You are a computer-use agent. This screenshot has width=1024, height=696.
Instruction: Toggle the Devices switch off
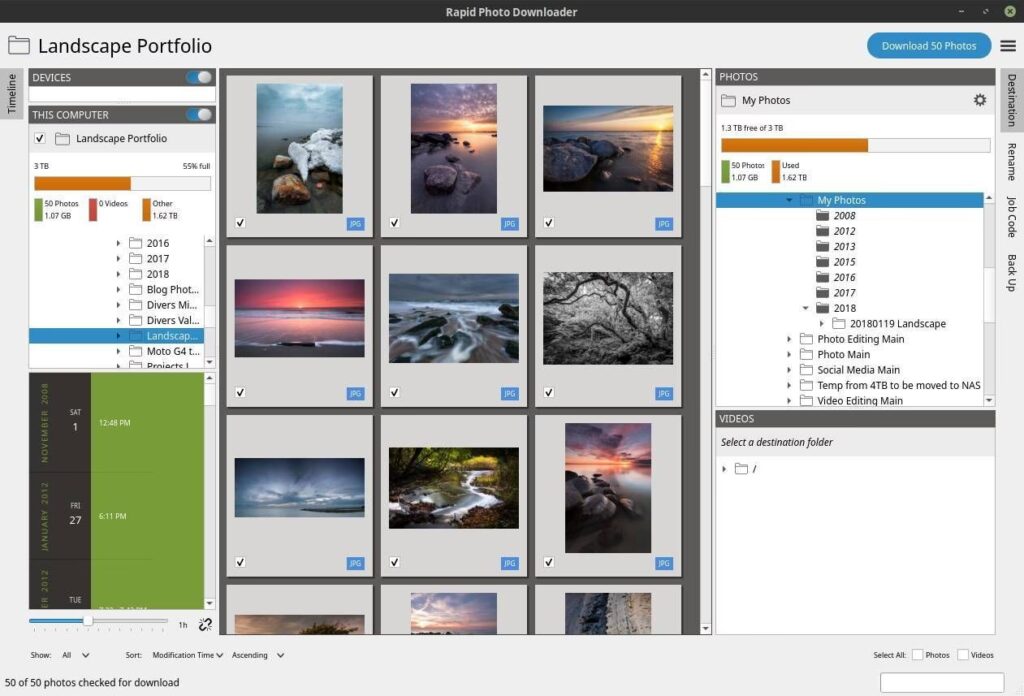[200, 77]
